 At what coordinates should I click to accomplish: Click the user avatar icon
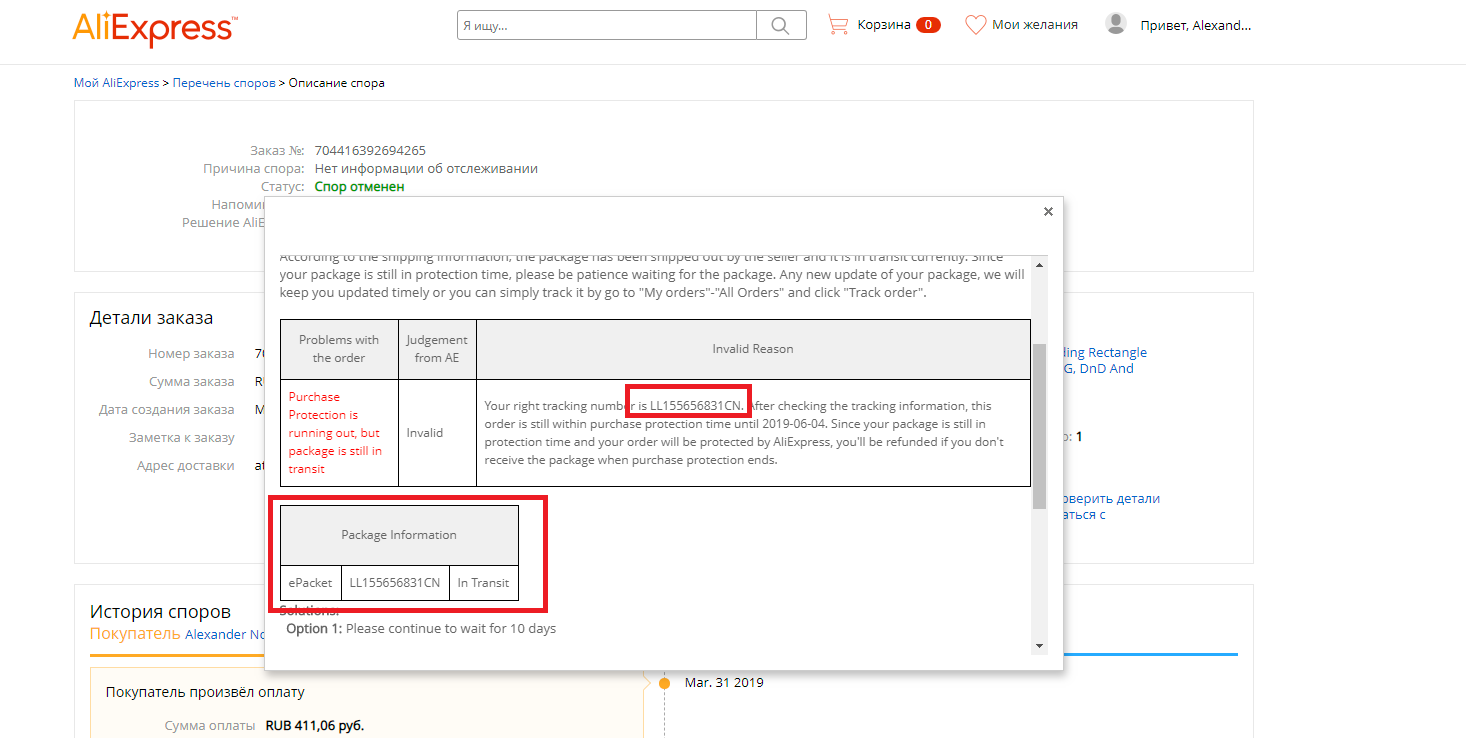(1116, 24)
